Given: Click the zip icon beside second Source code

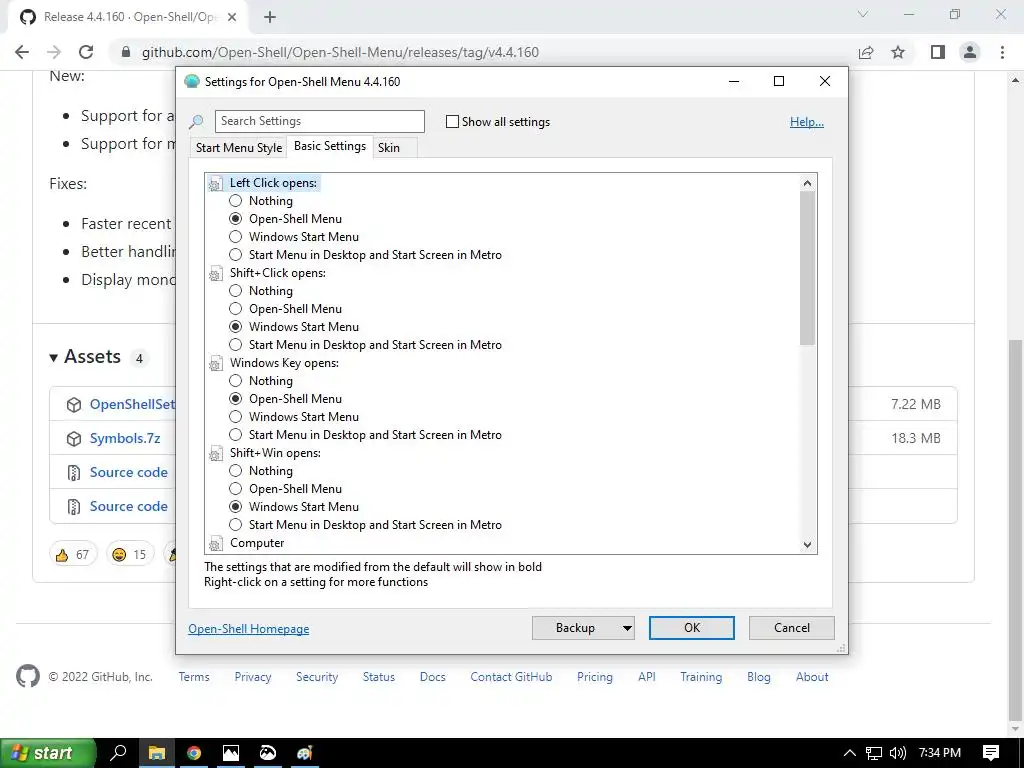Looking at the screenshot, I should pyautogui.click(x=74, y=507).
